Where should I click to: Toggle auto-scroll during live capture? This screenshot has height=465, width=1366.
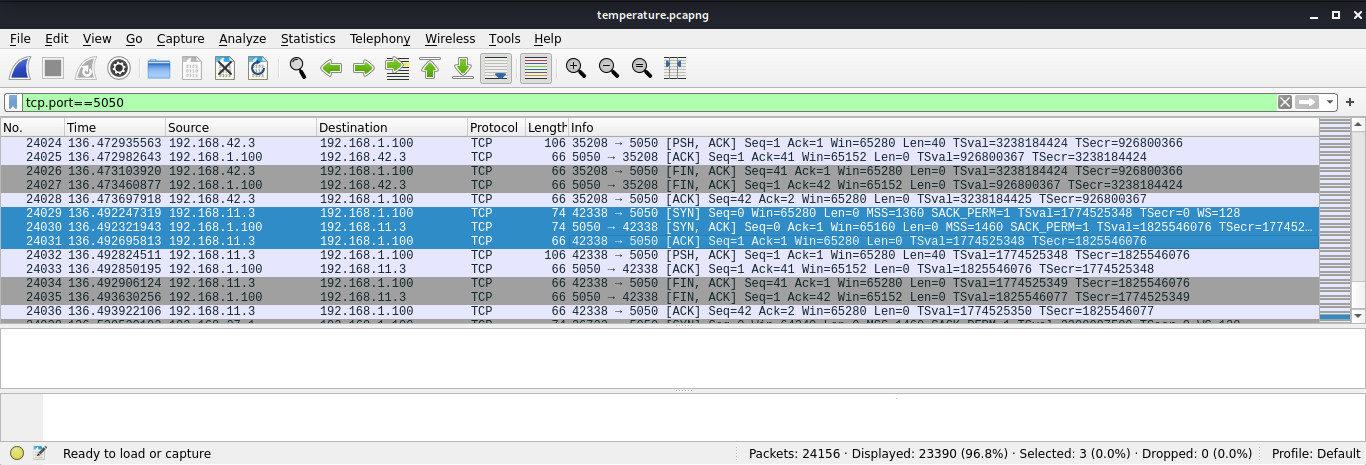click(497, 68)
